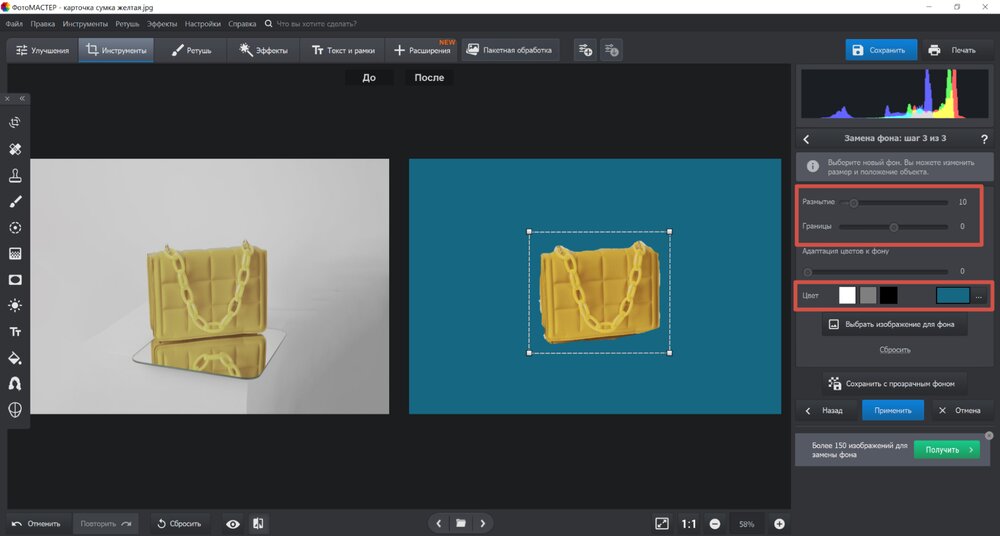This screenshot has height=536, width=1000.
Task: Switch to the «Ретушь» tab
Action: tap(191, 50)
